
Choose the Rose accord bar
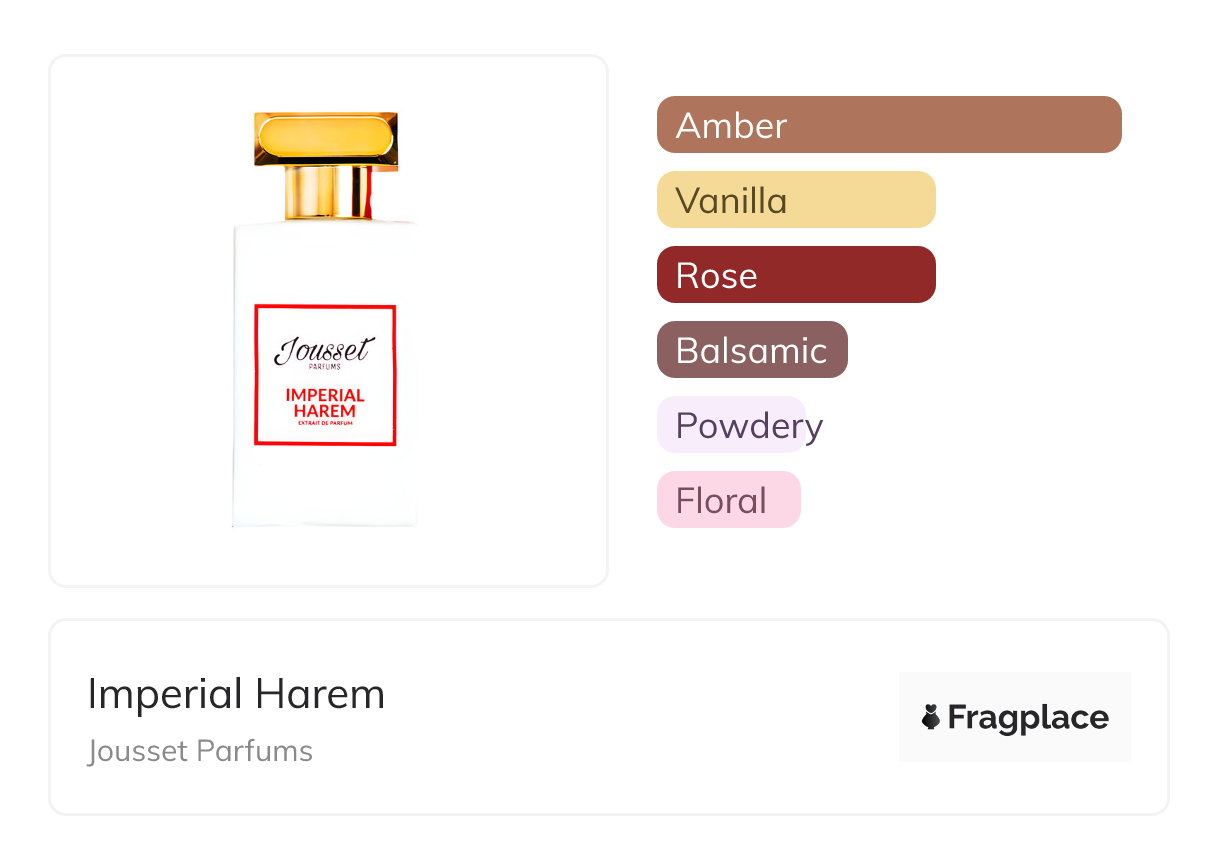[x=795, y=275]
